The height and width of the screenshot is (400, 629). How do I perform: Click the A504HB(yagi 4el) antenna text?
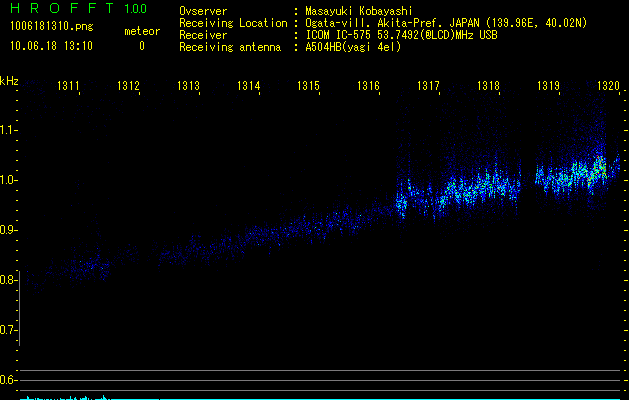pyautogui.click(x=353, y=47)
